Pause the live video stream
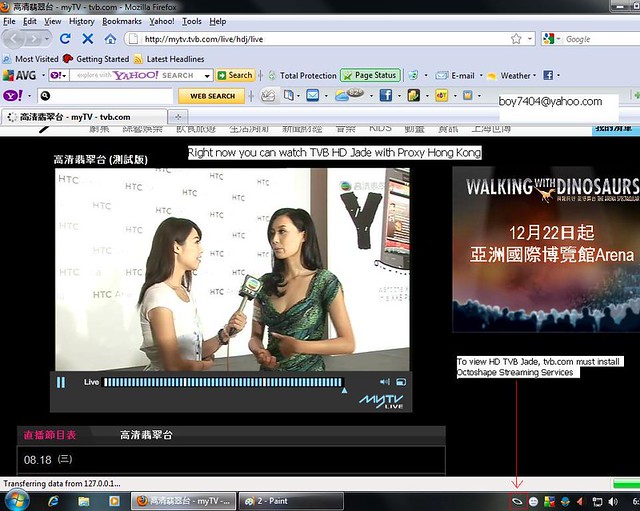The width and height of the screenshot is (640, 511). point(61,382)
